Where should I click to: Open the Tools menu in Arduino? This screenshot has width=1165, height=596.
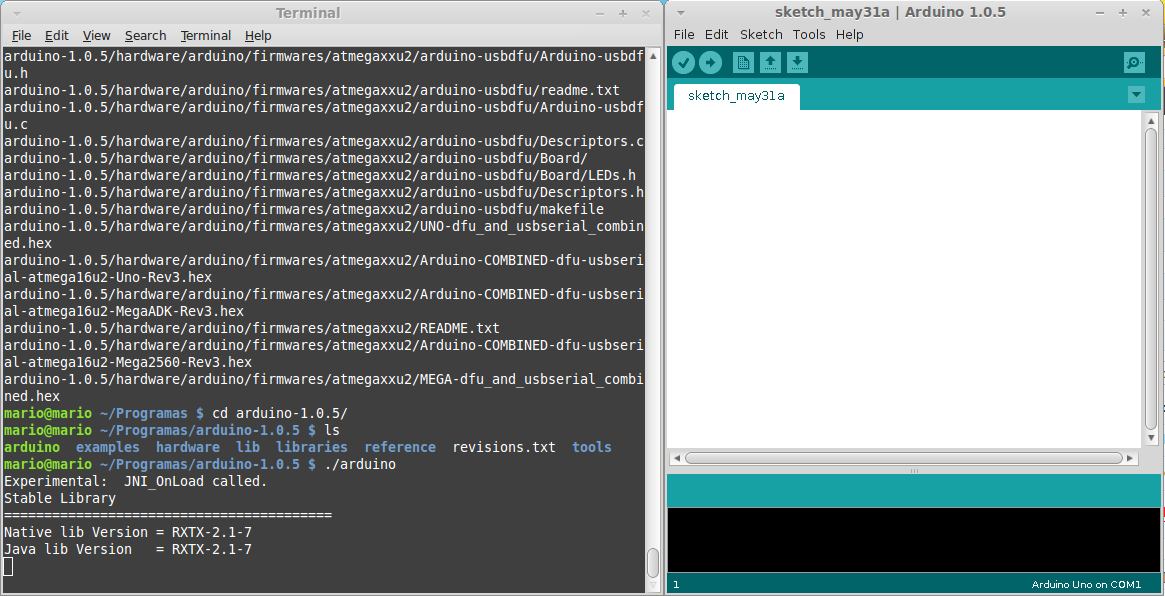tap(808, 34)
